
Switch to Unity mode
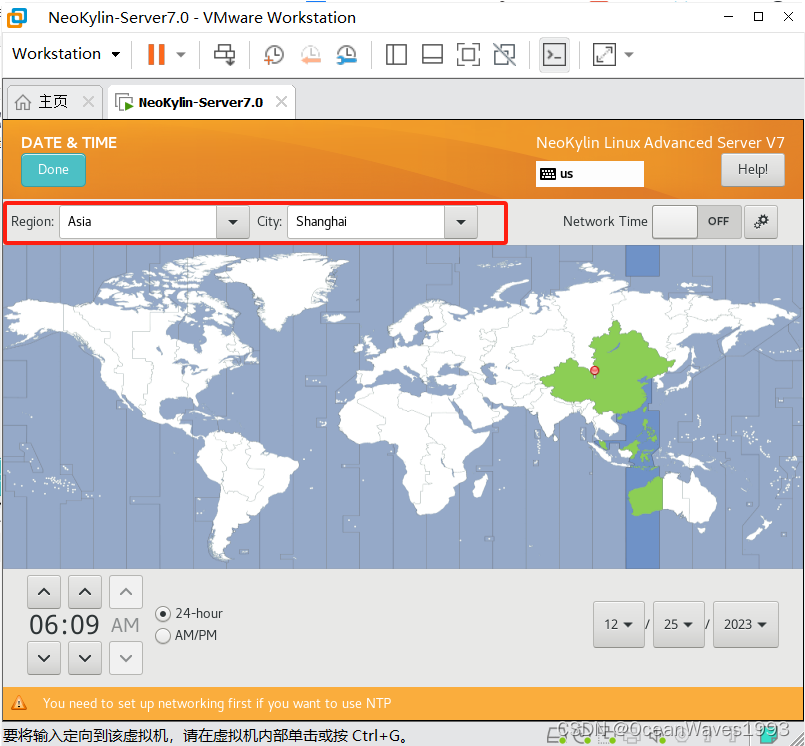(x=505, y=54)
